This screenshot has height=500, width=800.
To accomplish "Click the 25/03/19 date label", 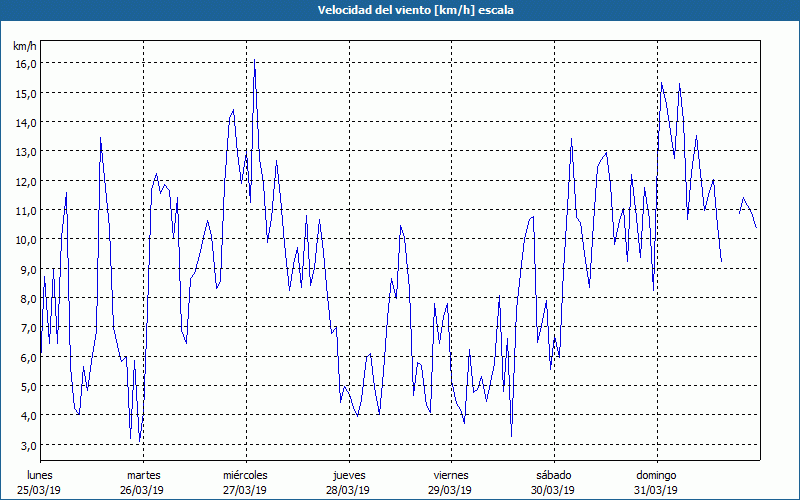I will [x=40, y=490].
